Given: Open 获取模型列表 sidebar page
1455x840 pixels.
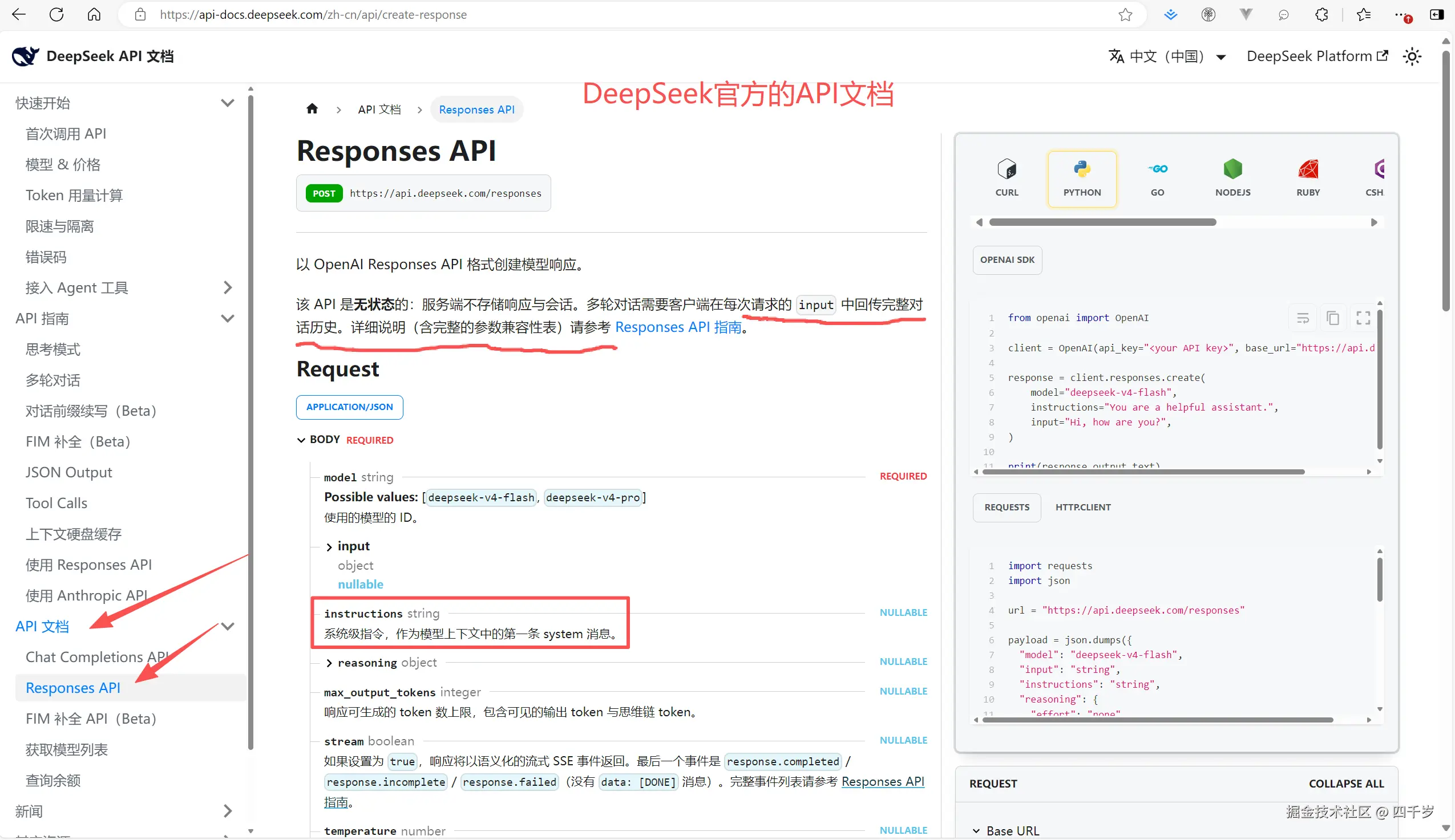Looking at the screenshot, I should pos(66,749).
